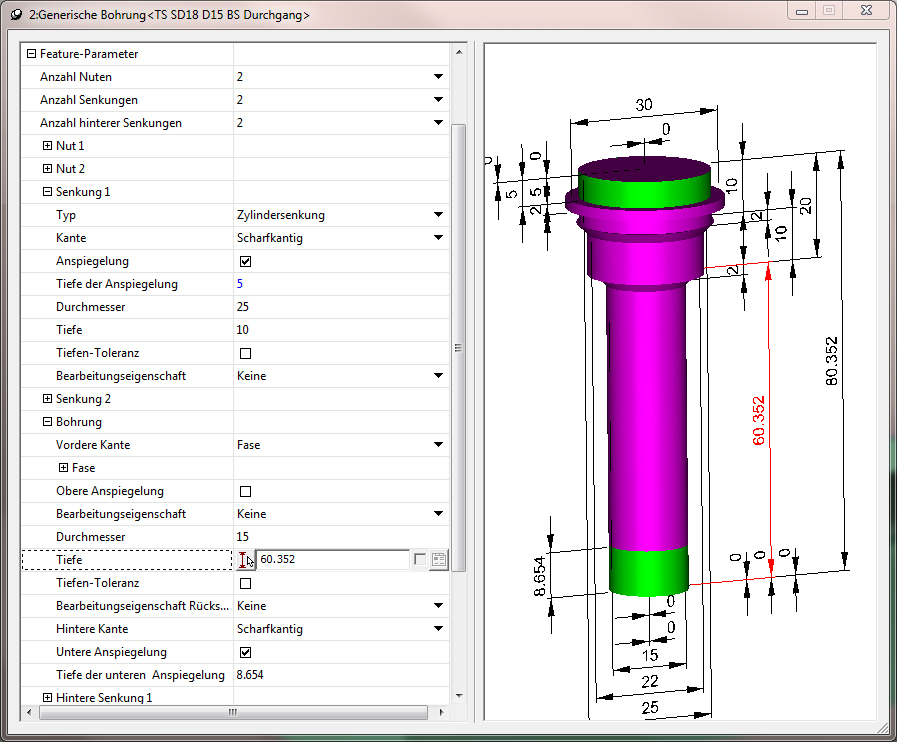Viewport: 897px width, 742px height.
Task: Collapse the Bohrung section
Action: [x=47, y=422]
